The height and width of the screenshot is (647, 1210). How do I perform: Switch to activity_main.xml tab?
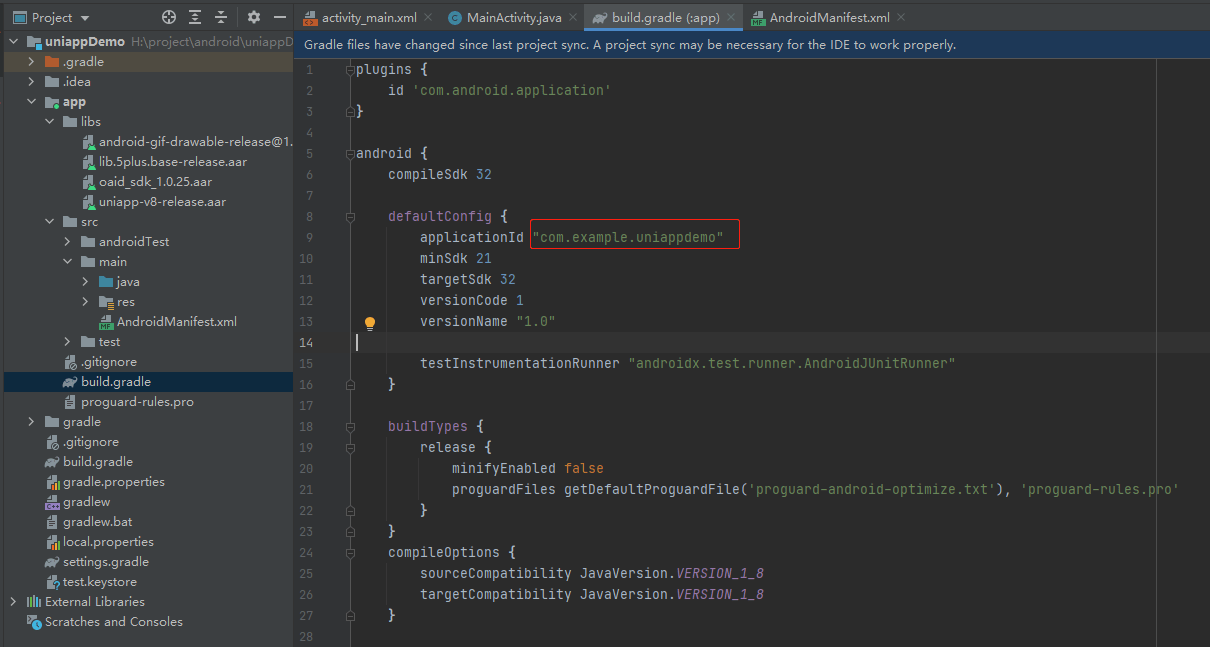[x=368, y=17]
